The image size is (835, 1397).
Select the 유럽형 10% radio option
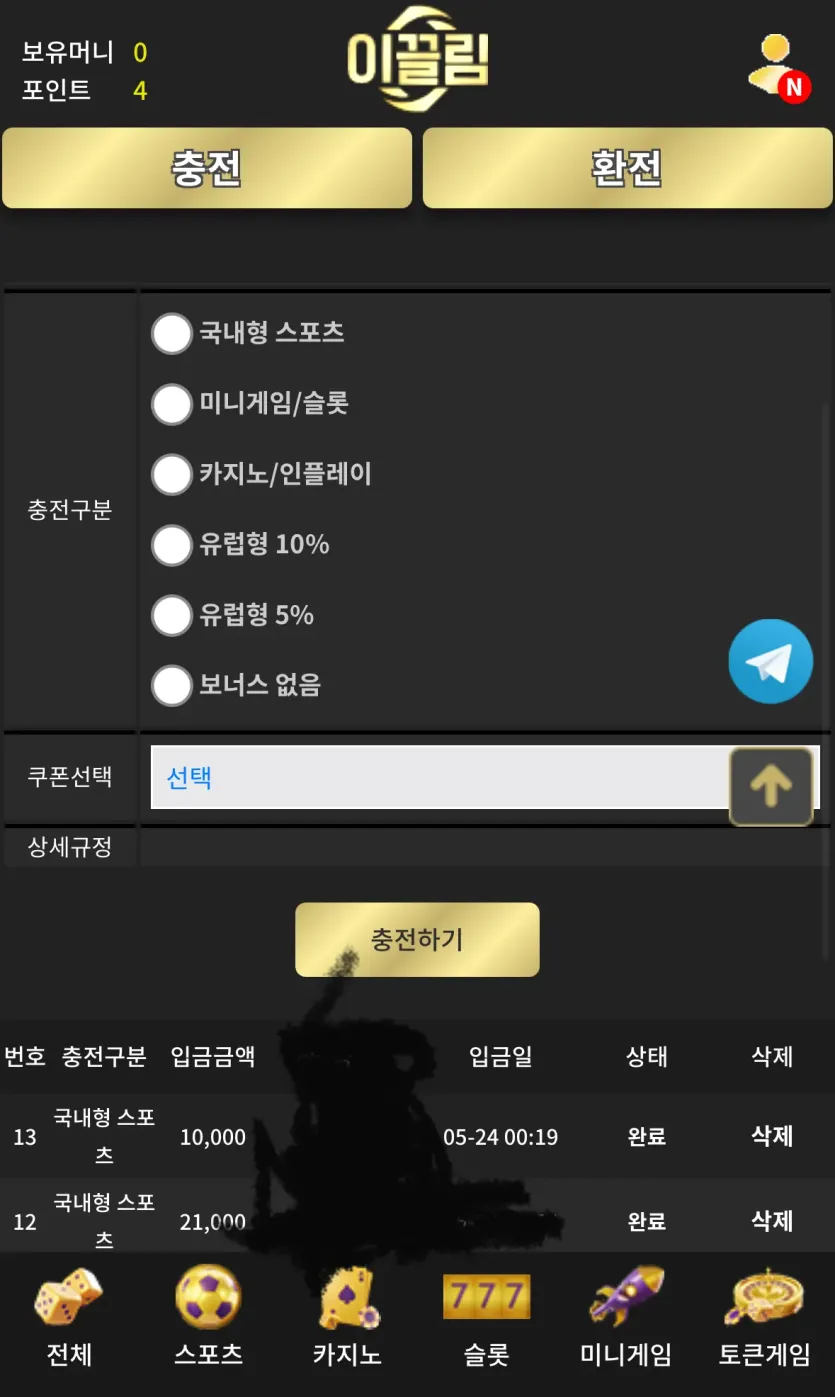tap(171, 545)
